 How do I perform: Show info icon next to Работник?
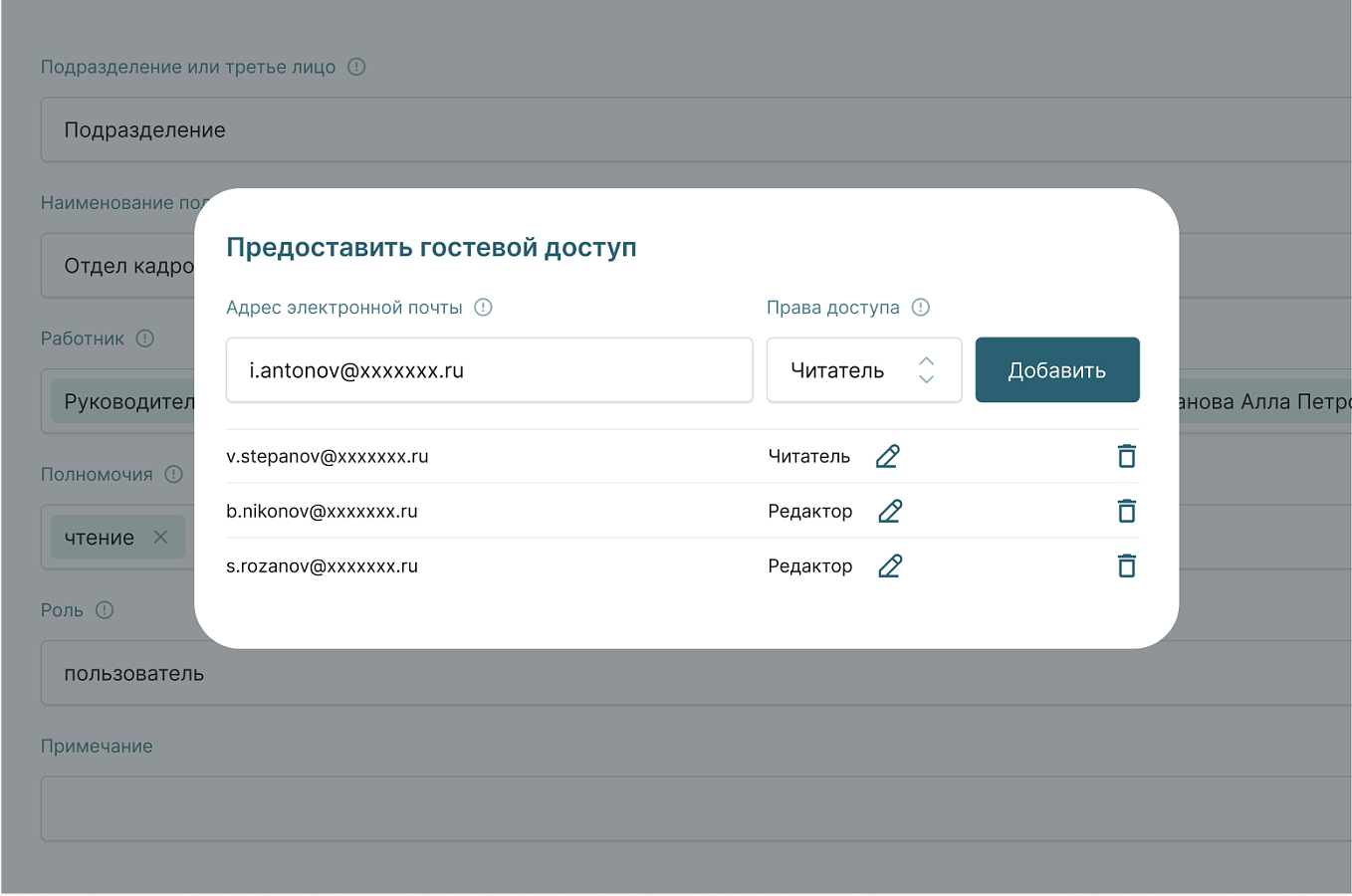pos(145,338)
